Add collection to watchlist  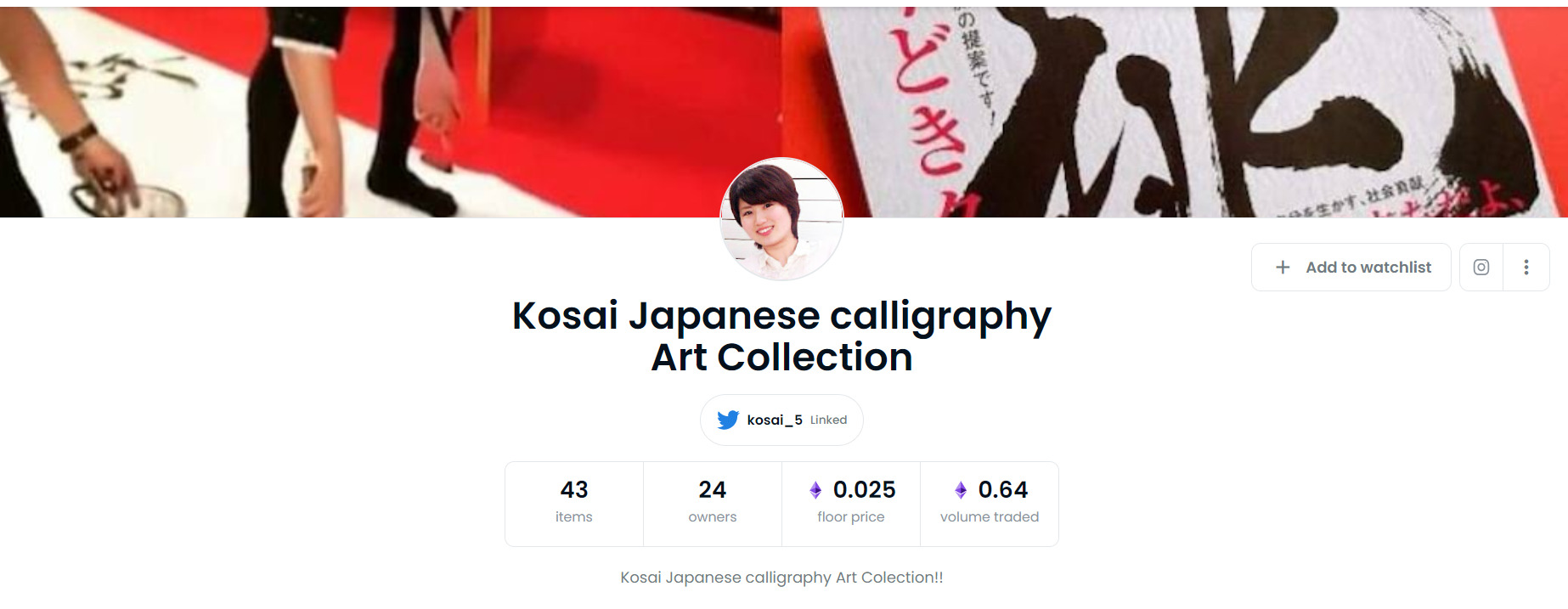point(1351,268)
